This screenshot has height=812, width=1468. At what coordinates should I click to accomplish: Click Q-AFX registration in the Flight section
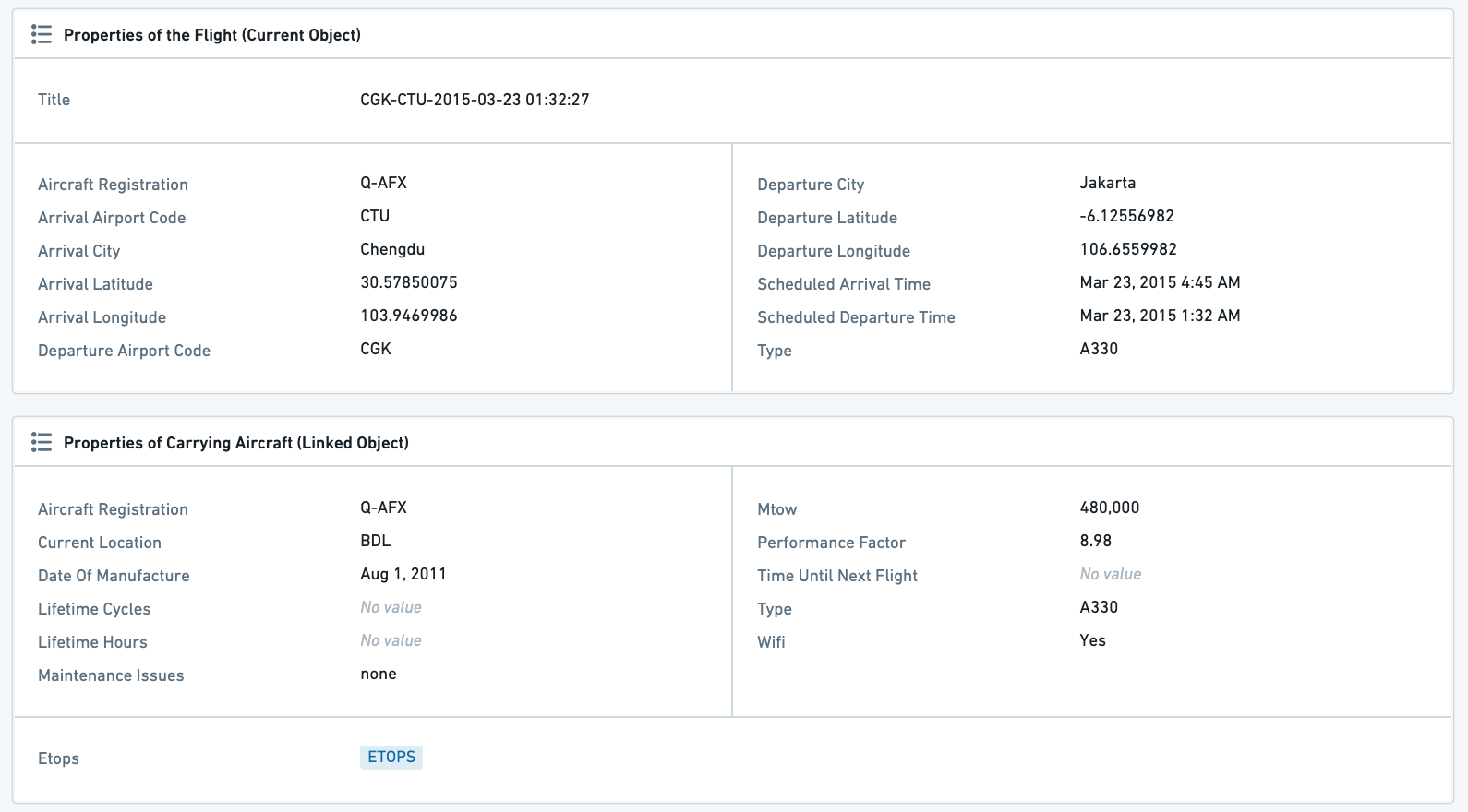coord(383,183)
